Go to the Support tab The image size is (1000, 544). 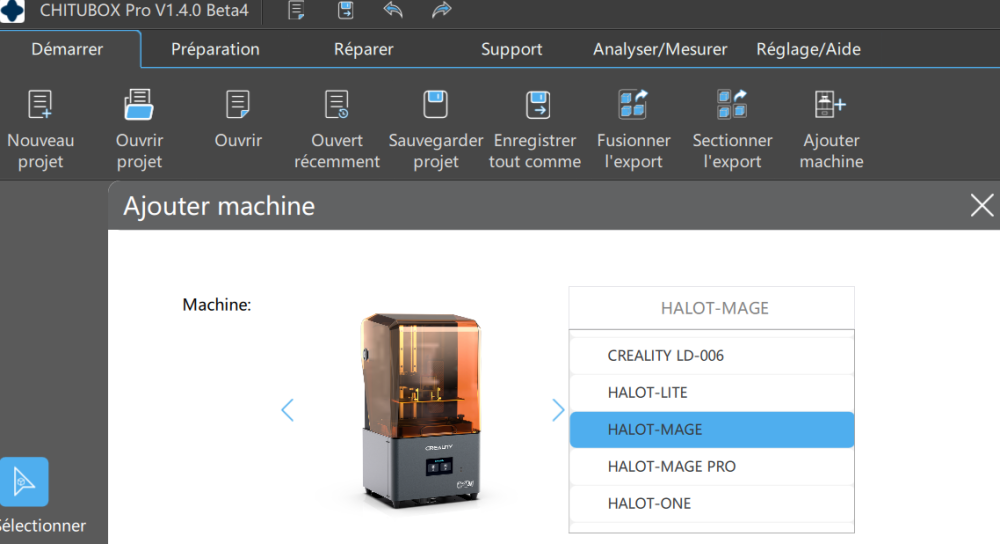point(511,49)
